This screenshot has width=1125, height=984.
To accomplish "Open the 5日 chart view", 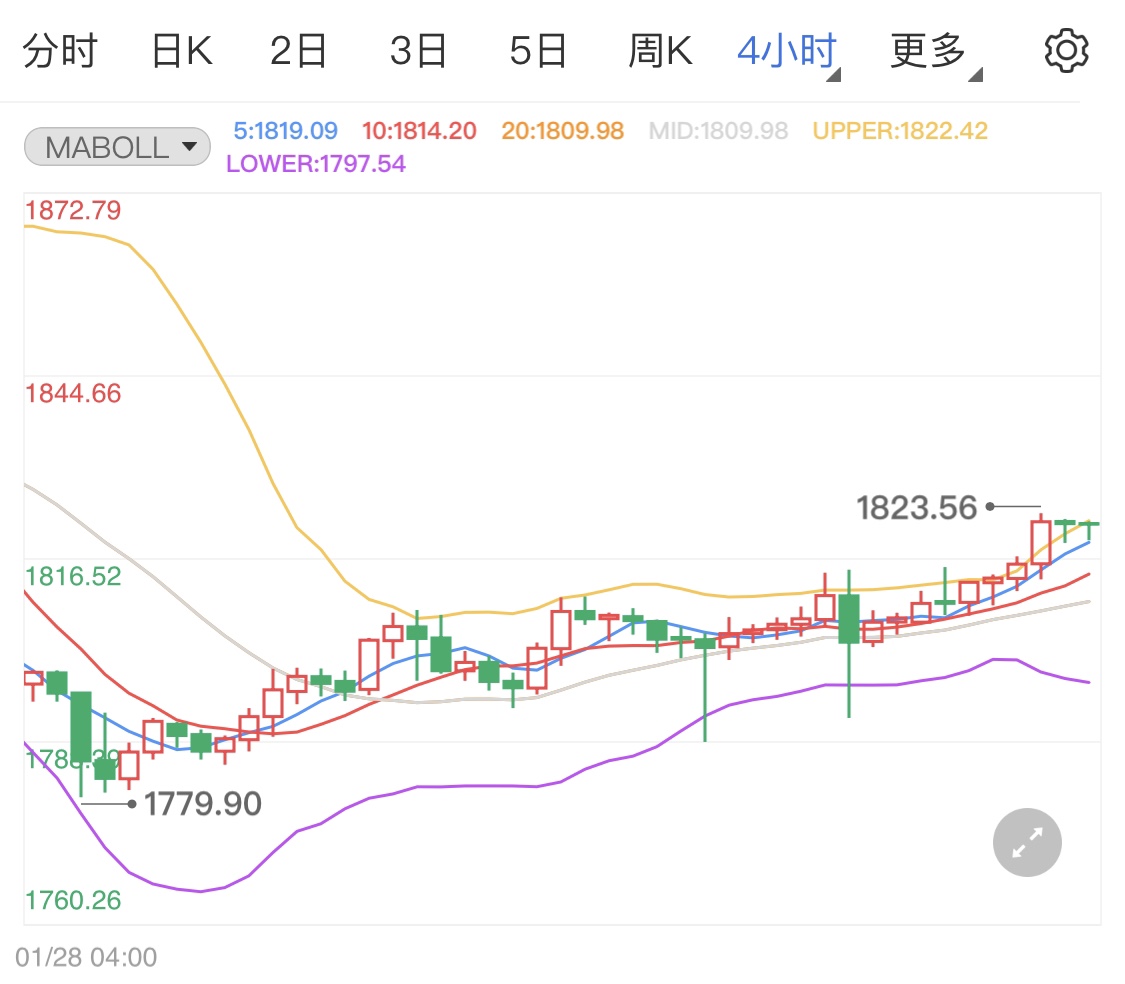I will coord(538,51).
